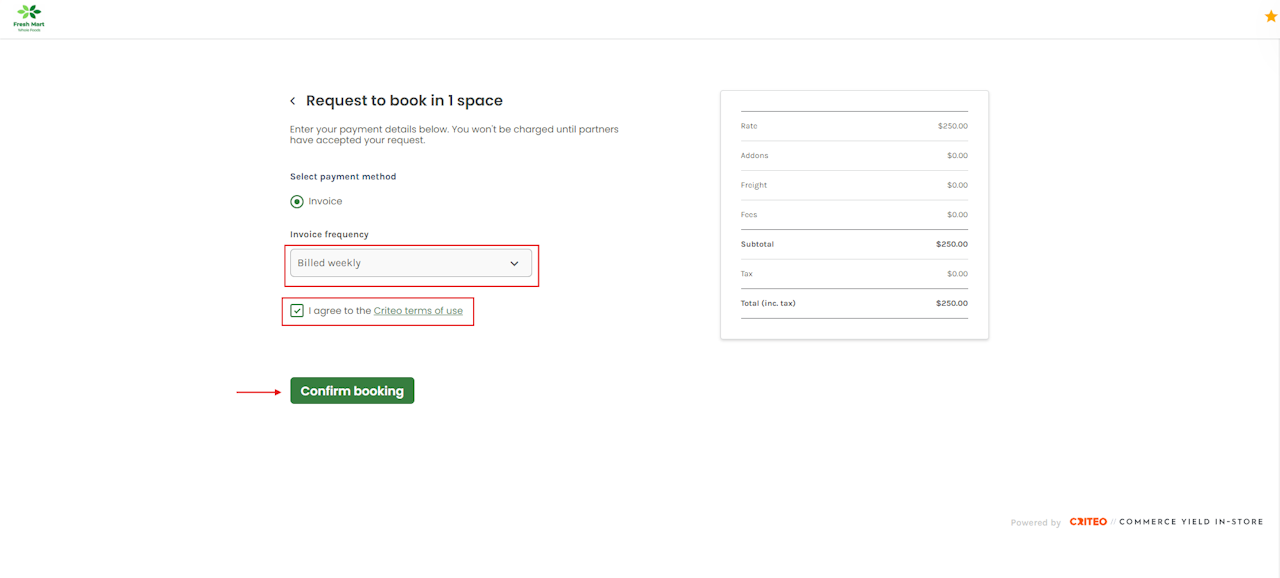The image size is (1280, 578).
Task: Click the chevron arrow in the frequency dropdown
Action: pyautogui.click(x=514, y=264)
